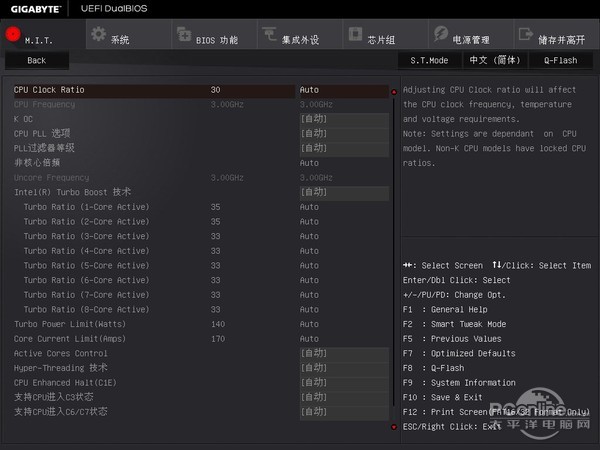Click the Turbo Power Limit value 140

click(x=218, y=324)
